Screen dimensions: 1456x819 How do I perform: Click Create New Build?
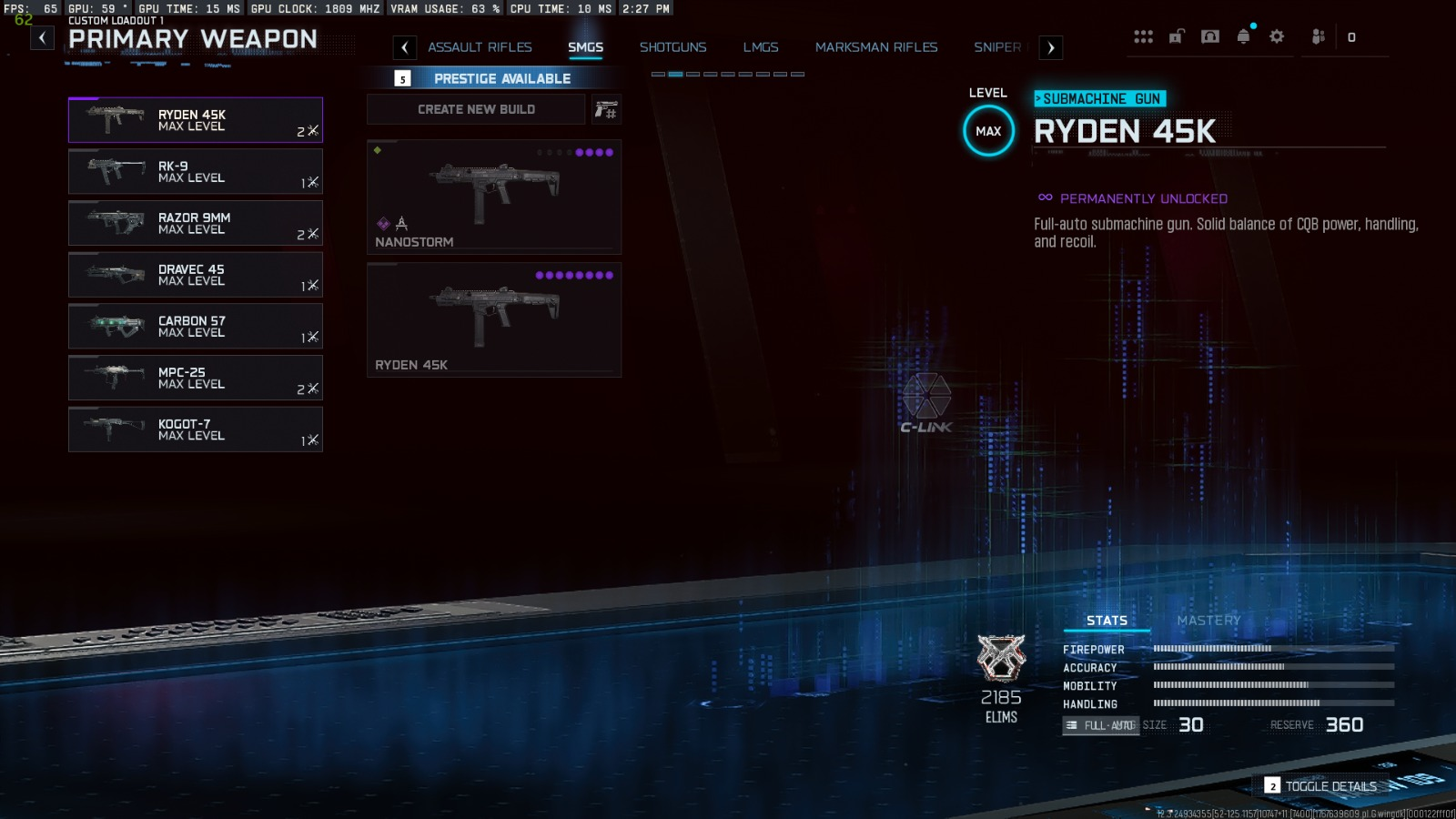[x=476, y=109]
